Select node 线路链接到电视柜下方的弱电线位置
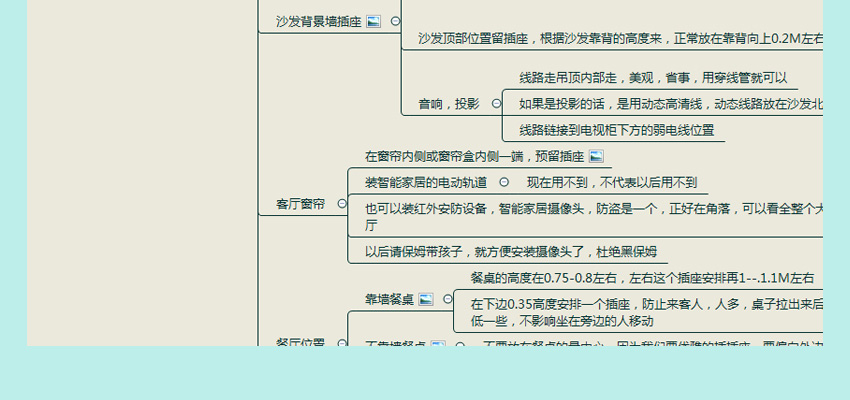 click(x=616, y=130)
